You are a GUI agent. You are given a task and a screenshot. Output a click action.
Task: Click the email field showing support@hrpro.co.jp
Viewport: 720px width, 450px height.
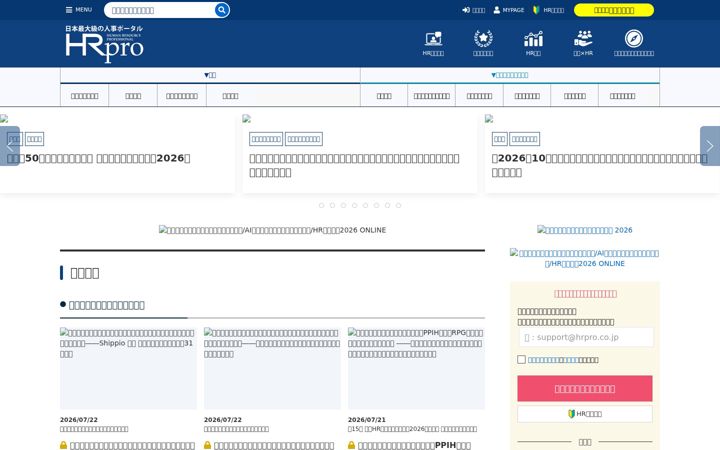[586, 337]
